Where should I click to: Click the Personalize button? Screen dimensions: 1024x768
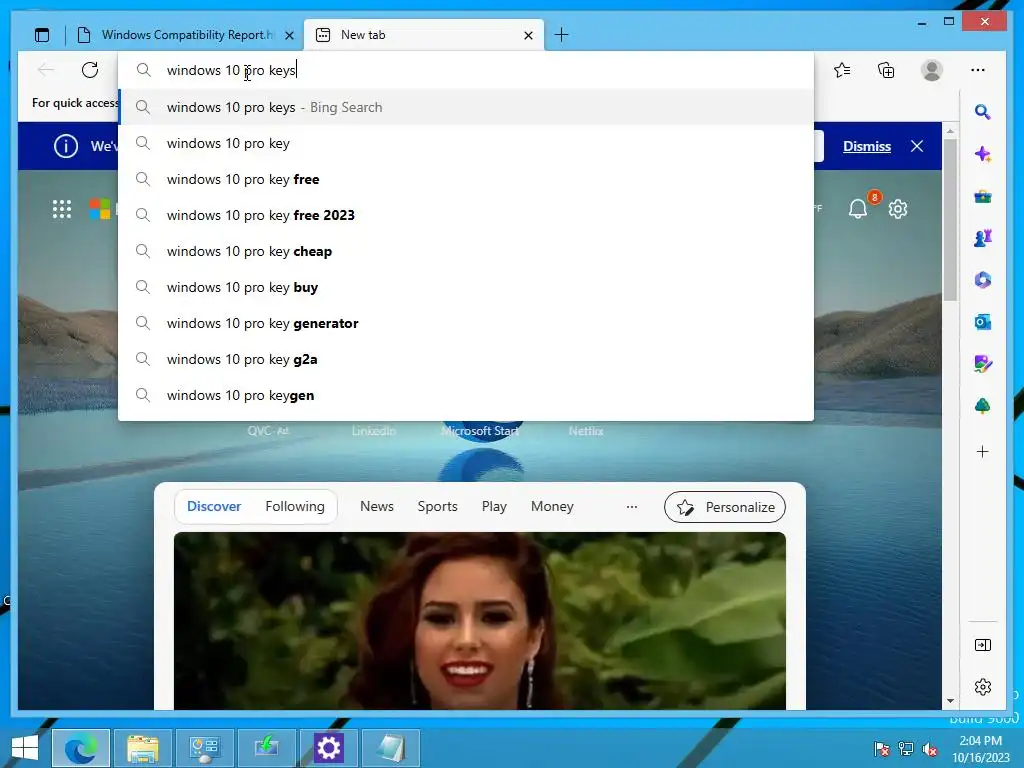pos(725,507)
